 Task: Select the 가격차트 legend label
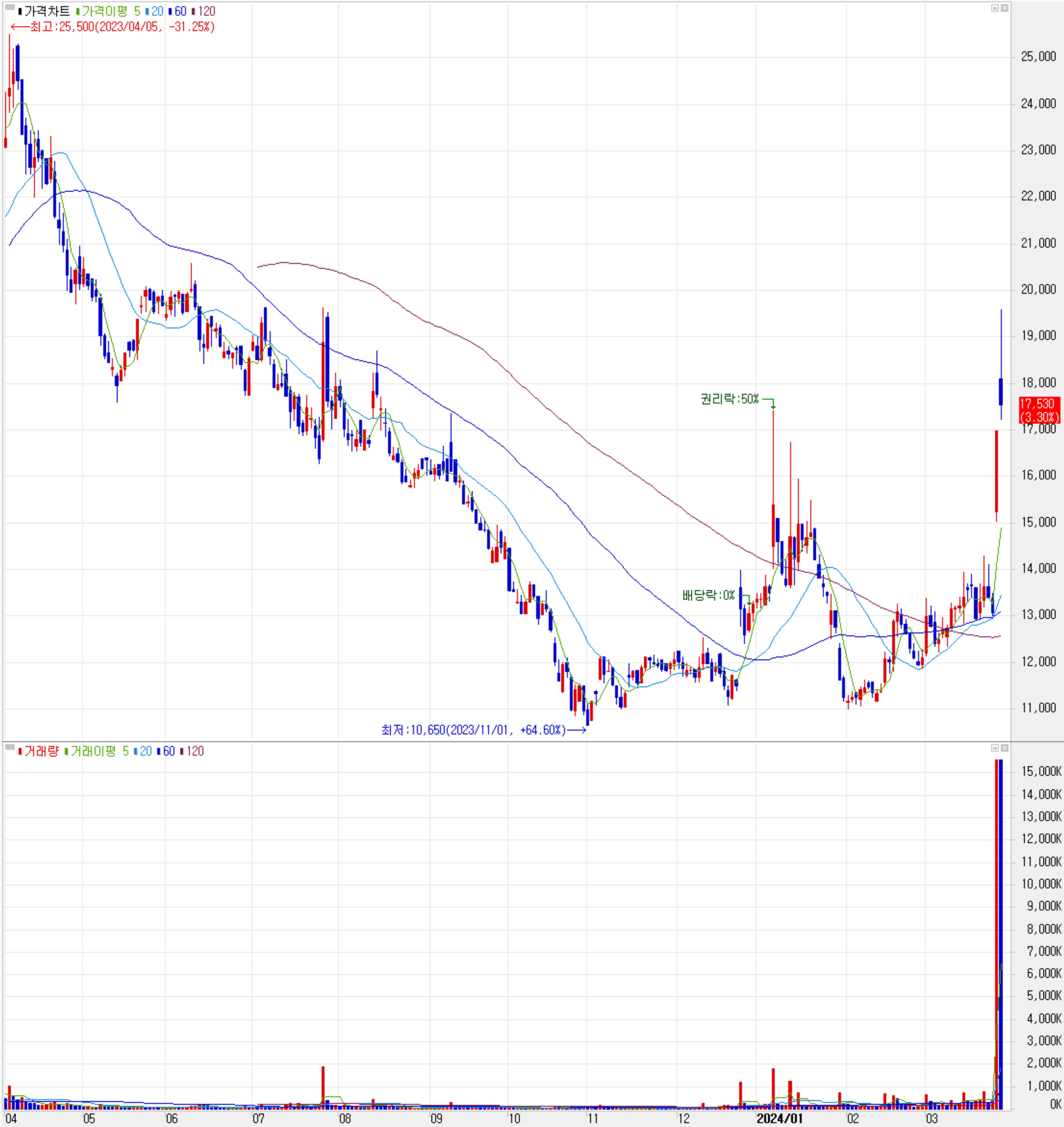(44, 12)
